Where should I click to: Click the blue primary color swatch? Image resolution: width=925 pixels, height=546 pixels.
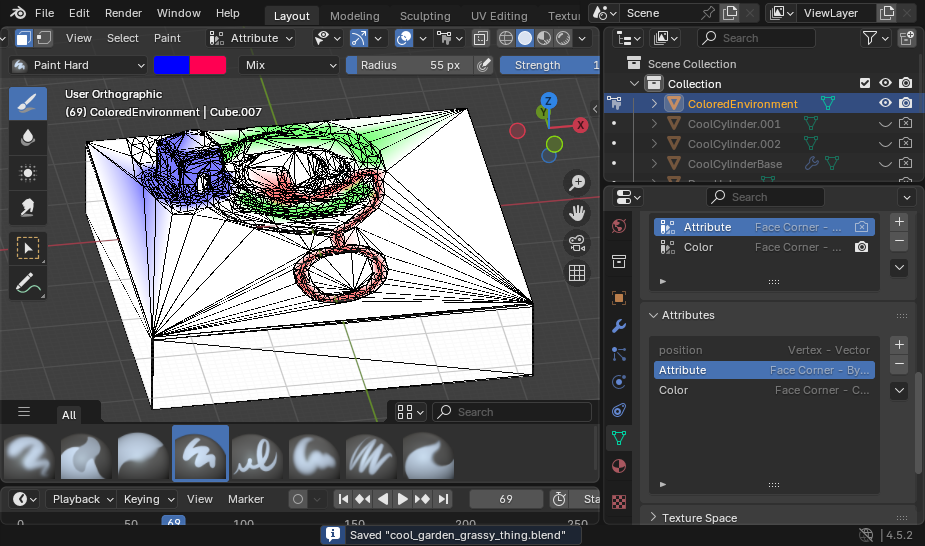(x=171, y=65)
